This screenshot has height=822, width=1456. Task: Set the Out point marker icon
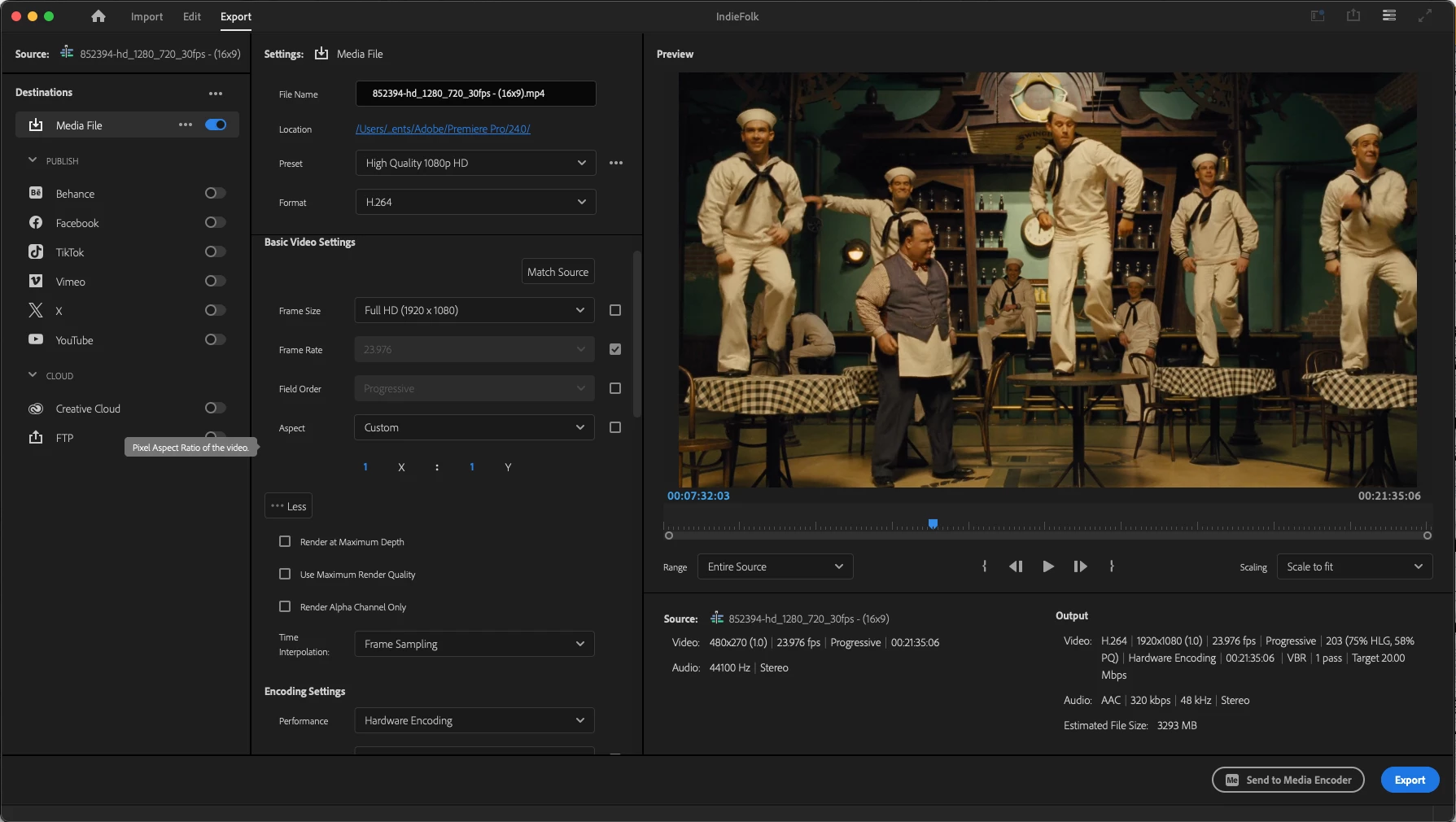coord(1112,566)
